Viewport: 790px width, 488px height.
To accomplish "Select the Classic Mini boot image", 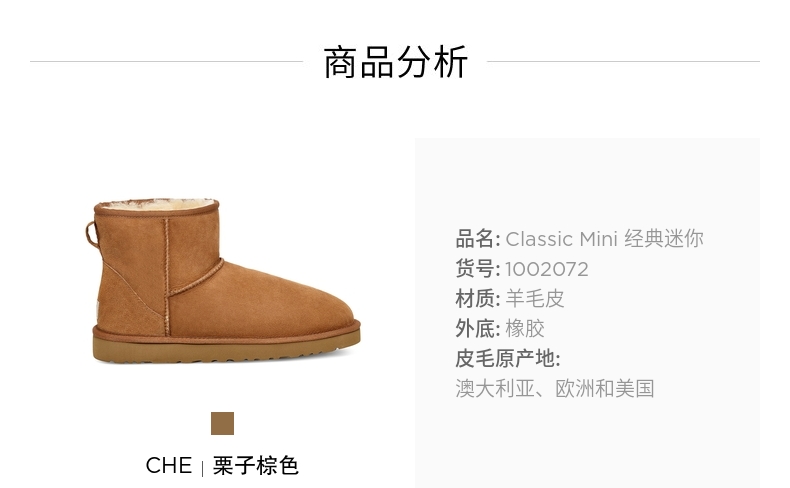I will tap(223, 281).
